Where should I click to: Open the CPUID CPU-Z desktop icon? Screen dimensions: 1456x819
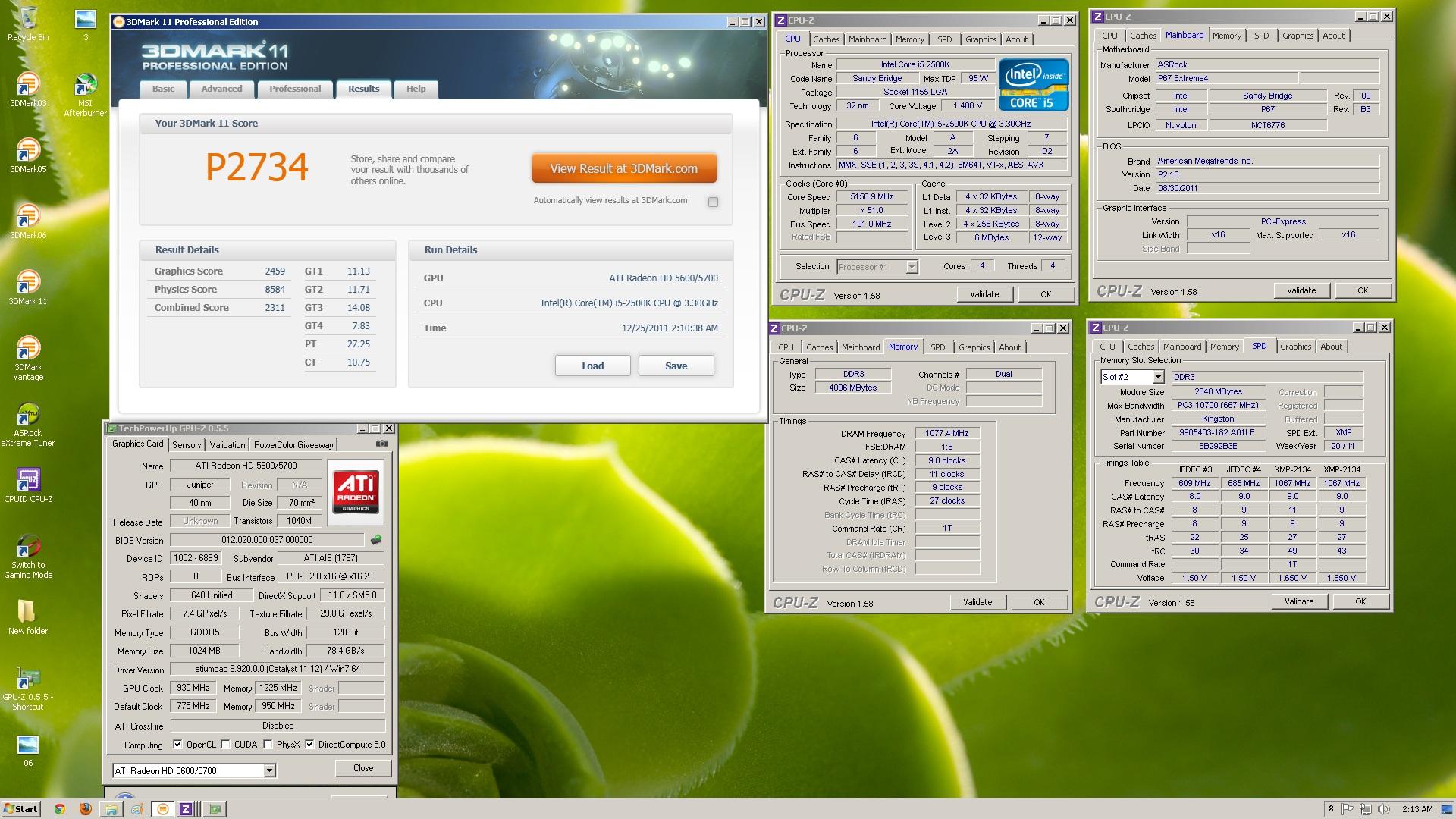pos(28,485)
